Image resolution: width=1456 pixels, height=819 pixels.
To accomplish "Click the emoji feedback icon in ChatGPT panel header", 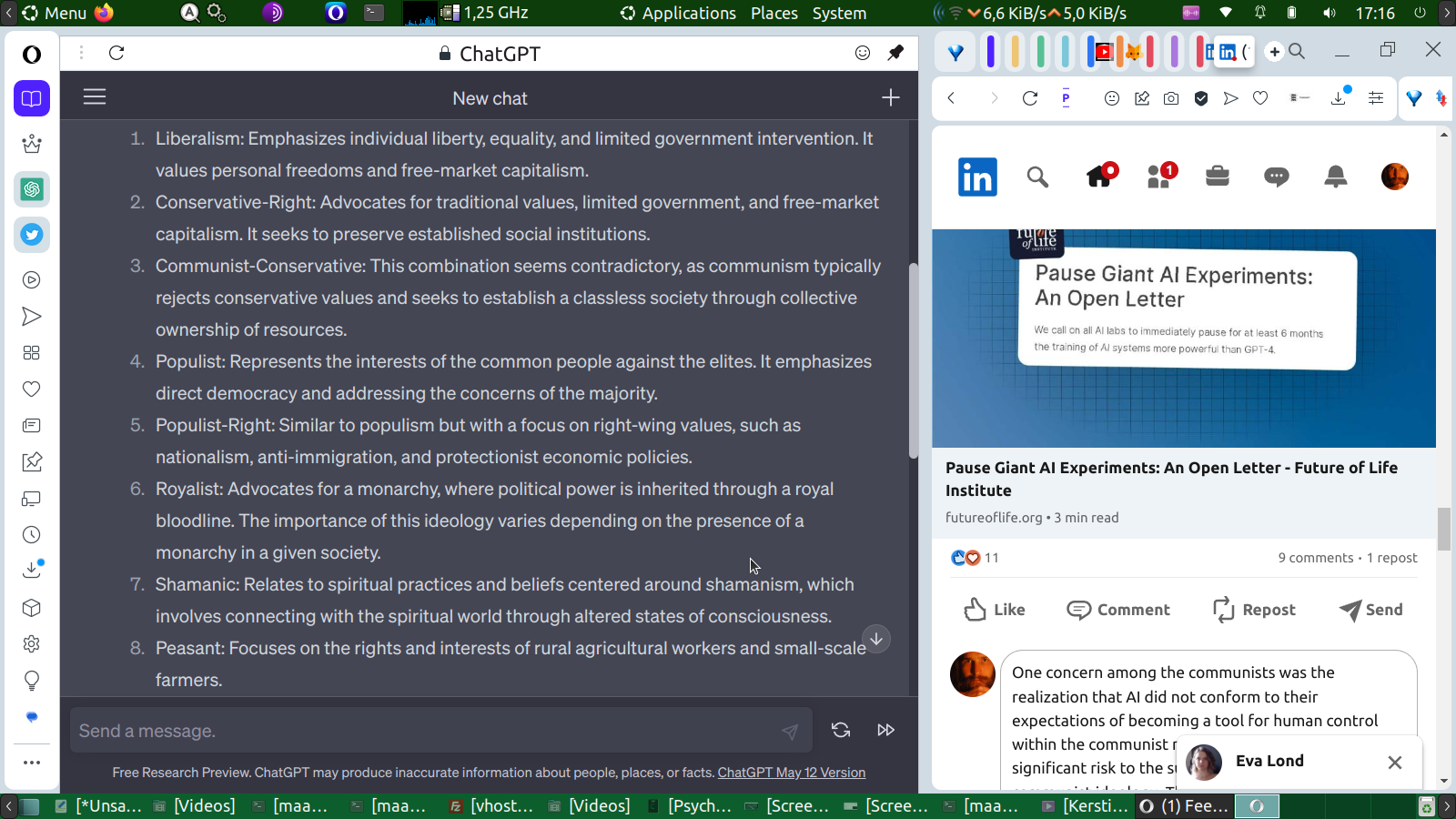I will coord(863,53).
